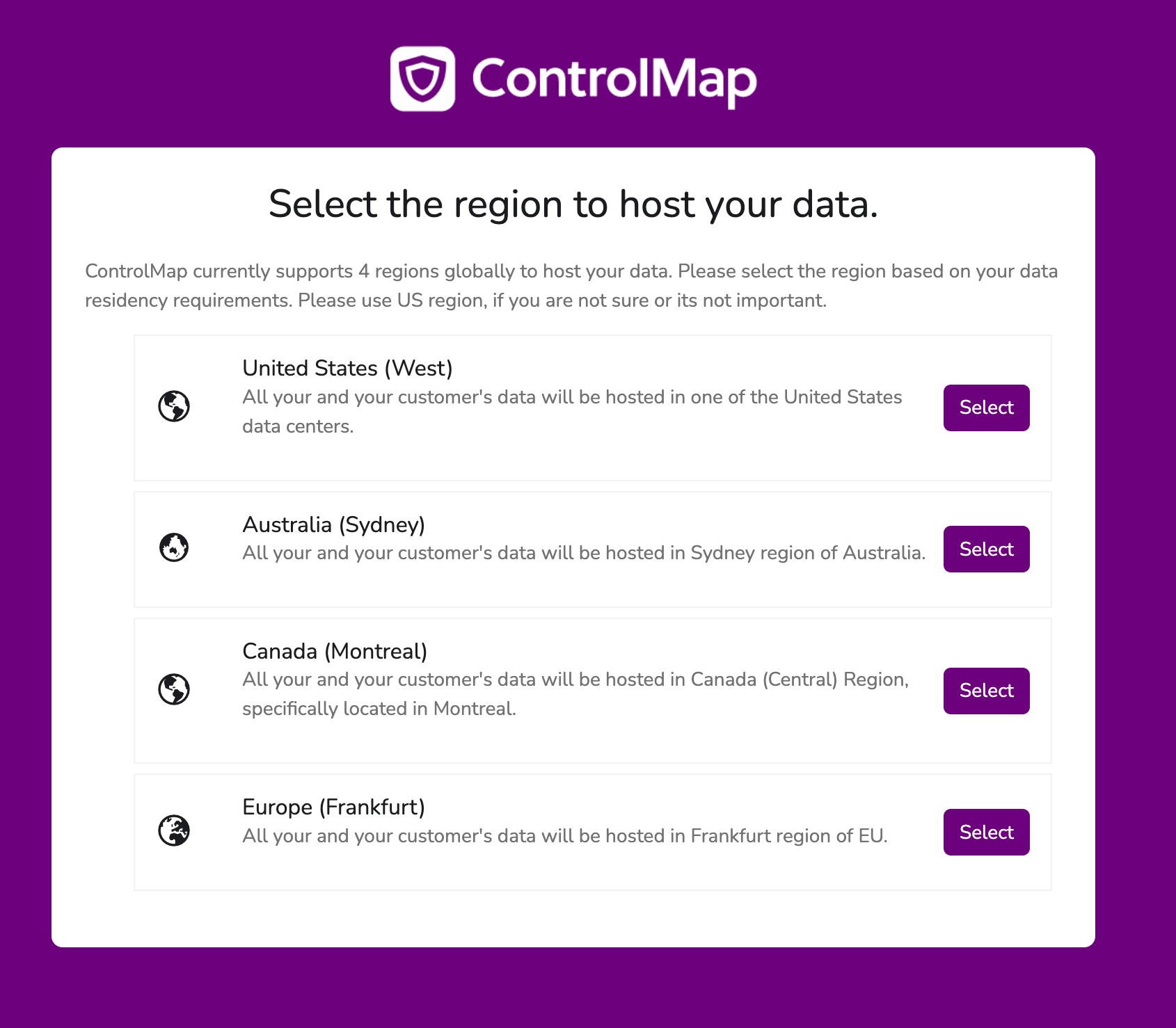Click the United States data centers description
The width and height of the screenshot is (1176, 1028).
click(x=571, y=411)
